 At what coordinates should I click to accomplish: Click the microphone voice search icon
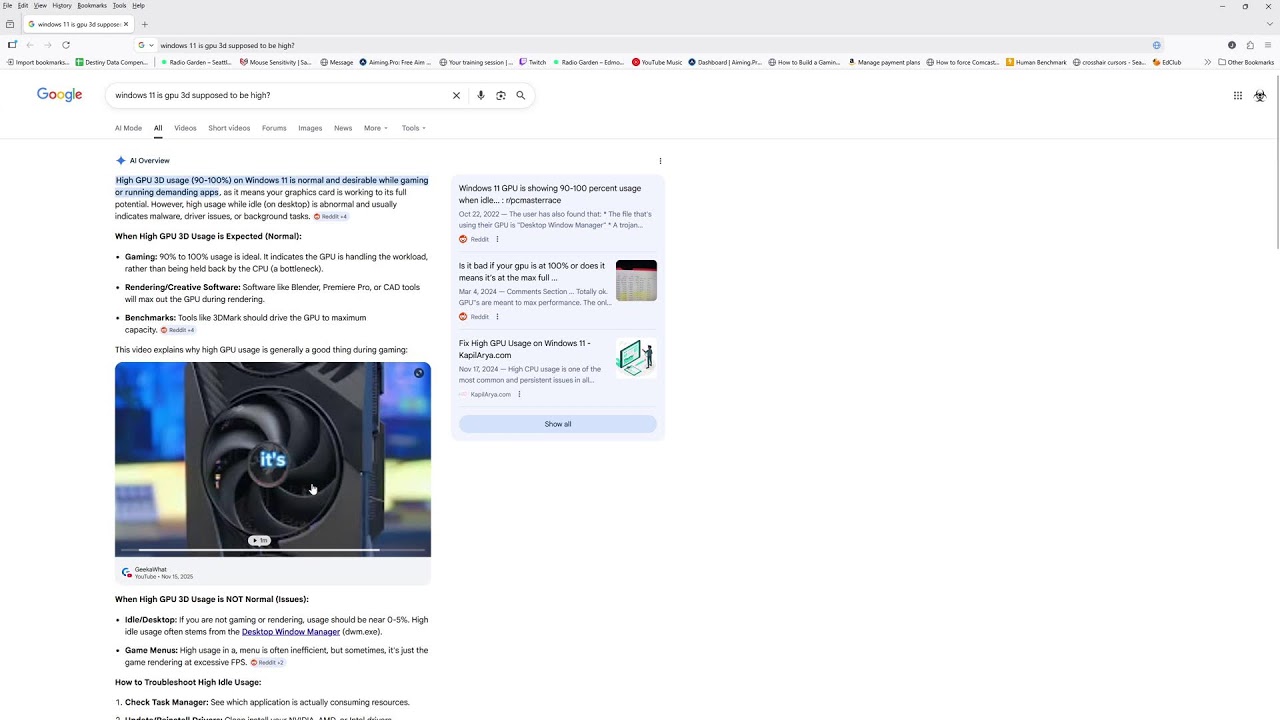click(481, 95)
